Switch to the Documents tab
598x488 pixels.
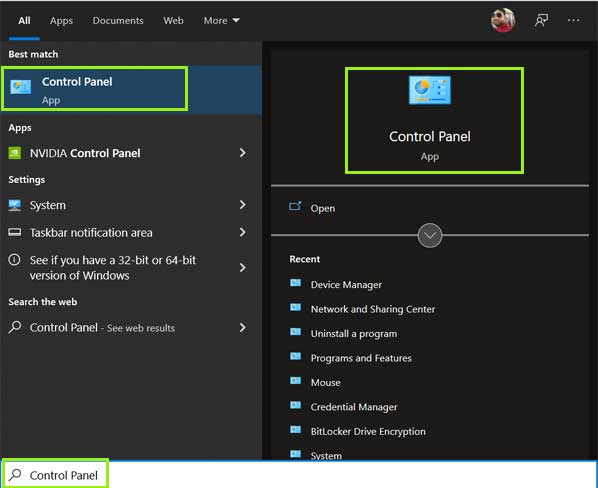(118, 21)
